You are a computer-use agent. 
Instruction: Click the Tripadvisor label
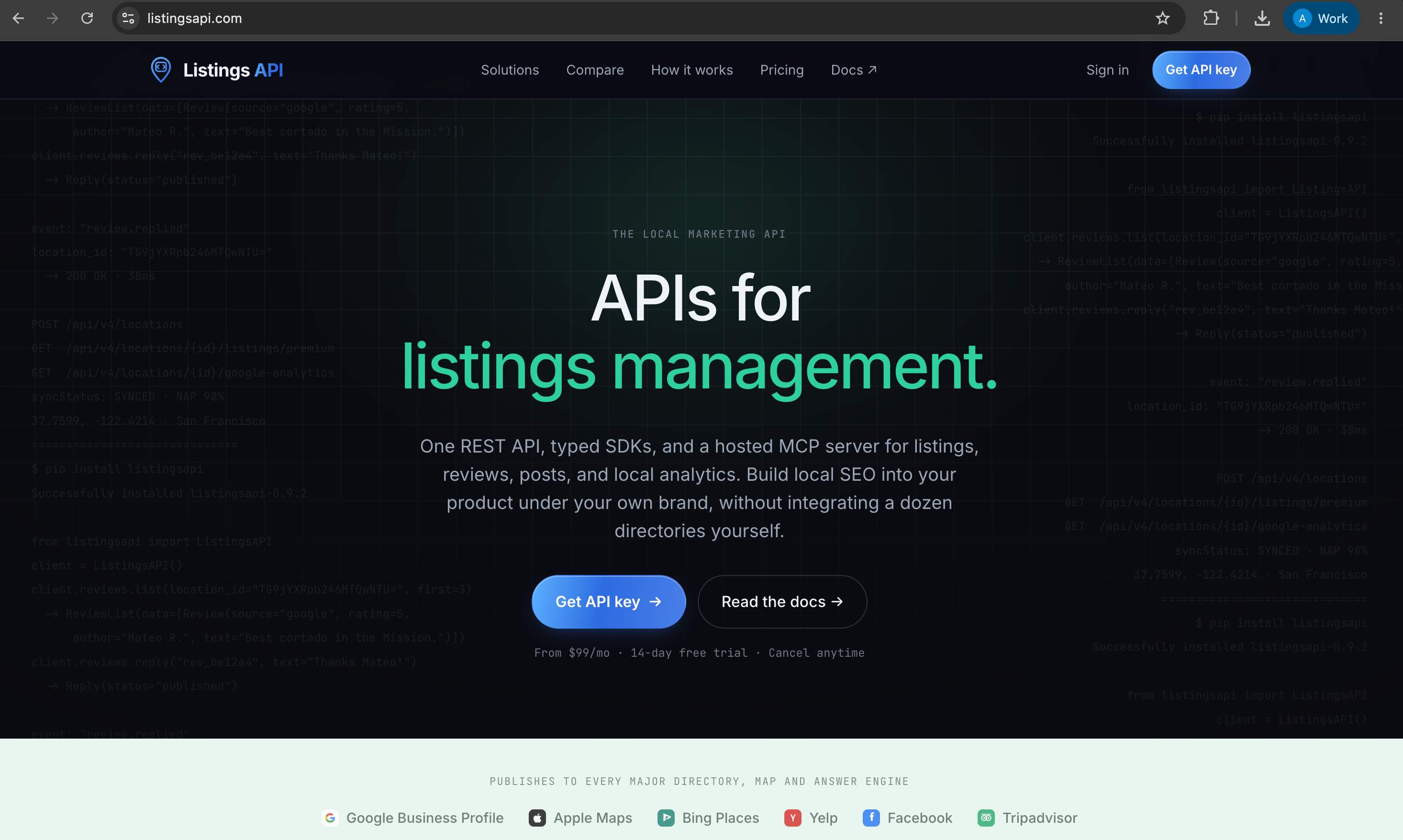click(1039, 818)
